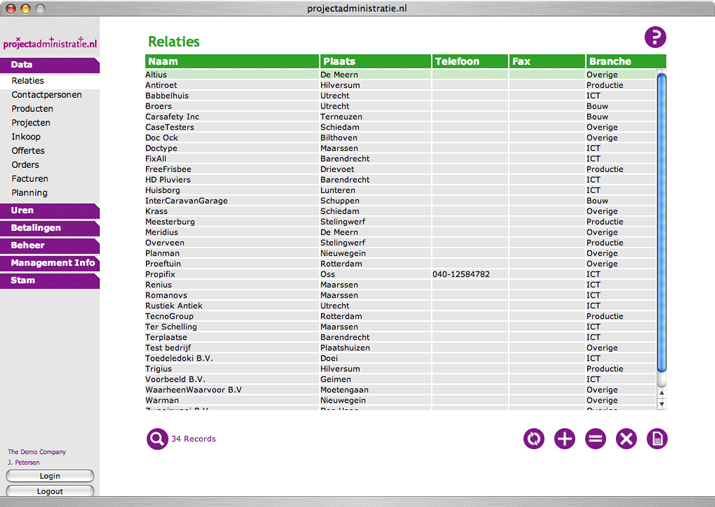Open Inkoop in the sidebar
Screen dimensions: 715x507
point(26,137)
